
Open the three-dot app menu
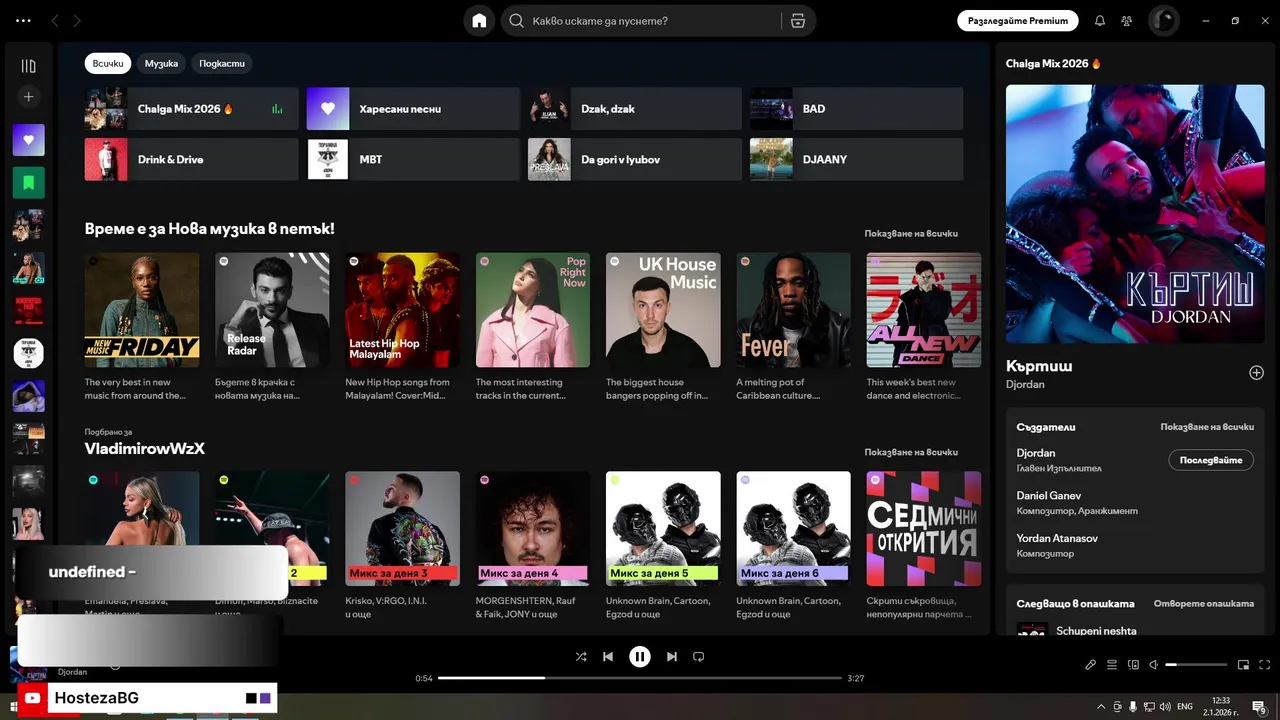click(x=23, y=20)
